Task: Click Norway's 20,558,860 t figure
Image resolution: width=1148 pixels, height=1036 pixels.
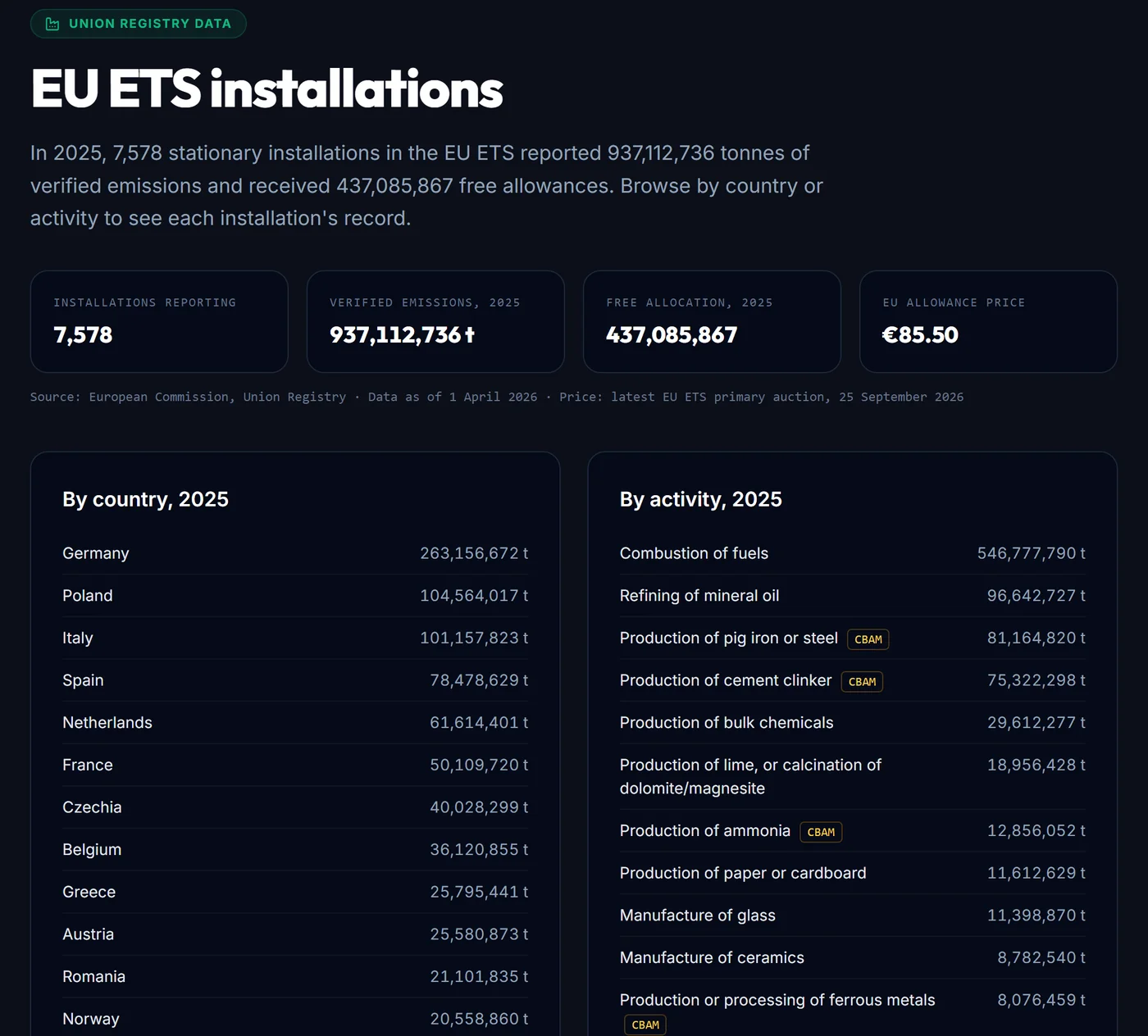Action: pyautogui.click(x=479, y=1019)
